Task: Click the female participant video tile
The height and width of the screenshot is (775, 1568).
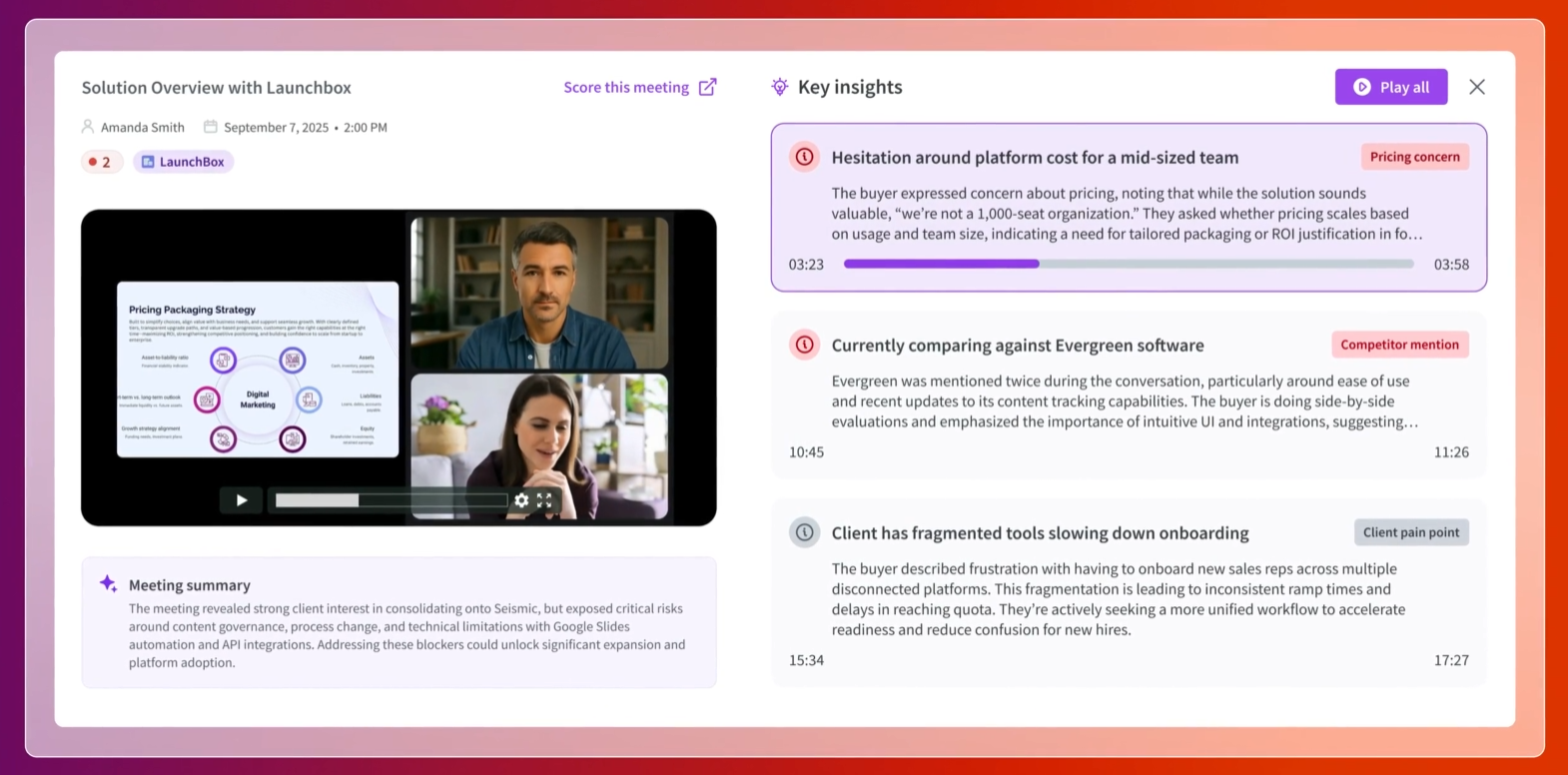Action: coord(539,446)
